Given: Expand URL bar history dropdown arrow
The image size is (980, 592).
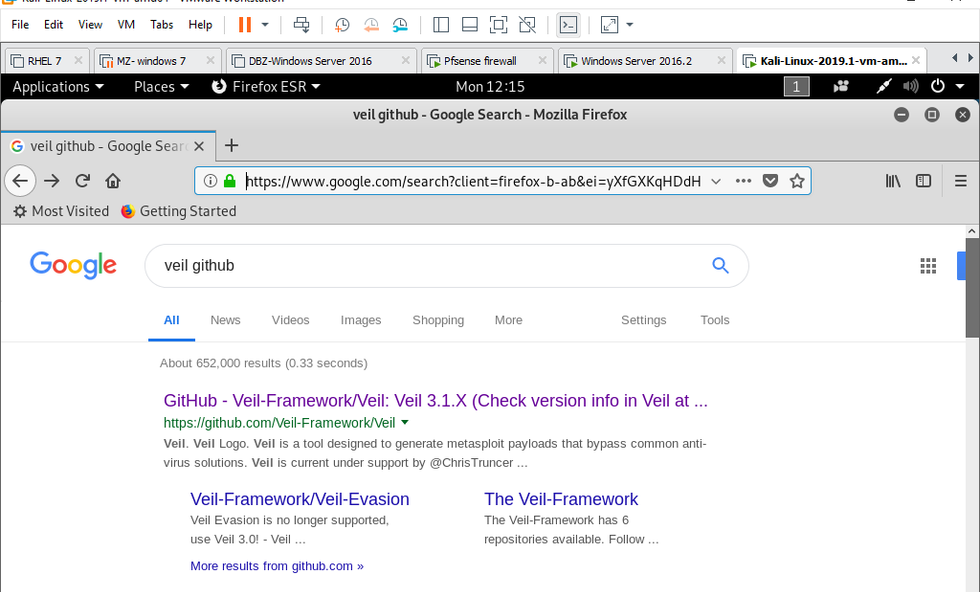Looking at the screenshot, I should click(x=716, y=181).
